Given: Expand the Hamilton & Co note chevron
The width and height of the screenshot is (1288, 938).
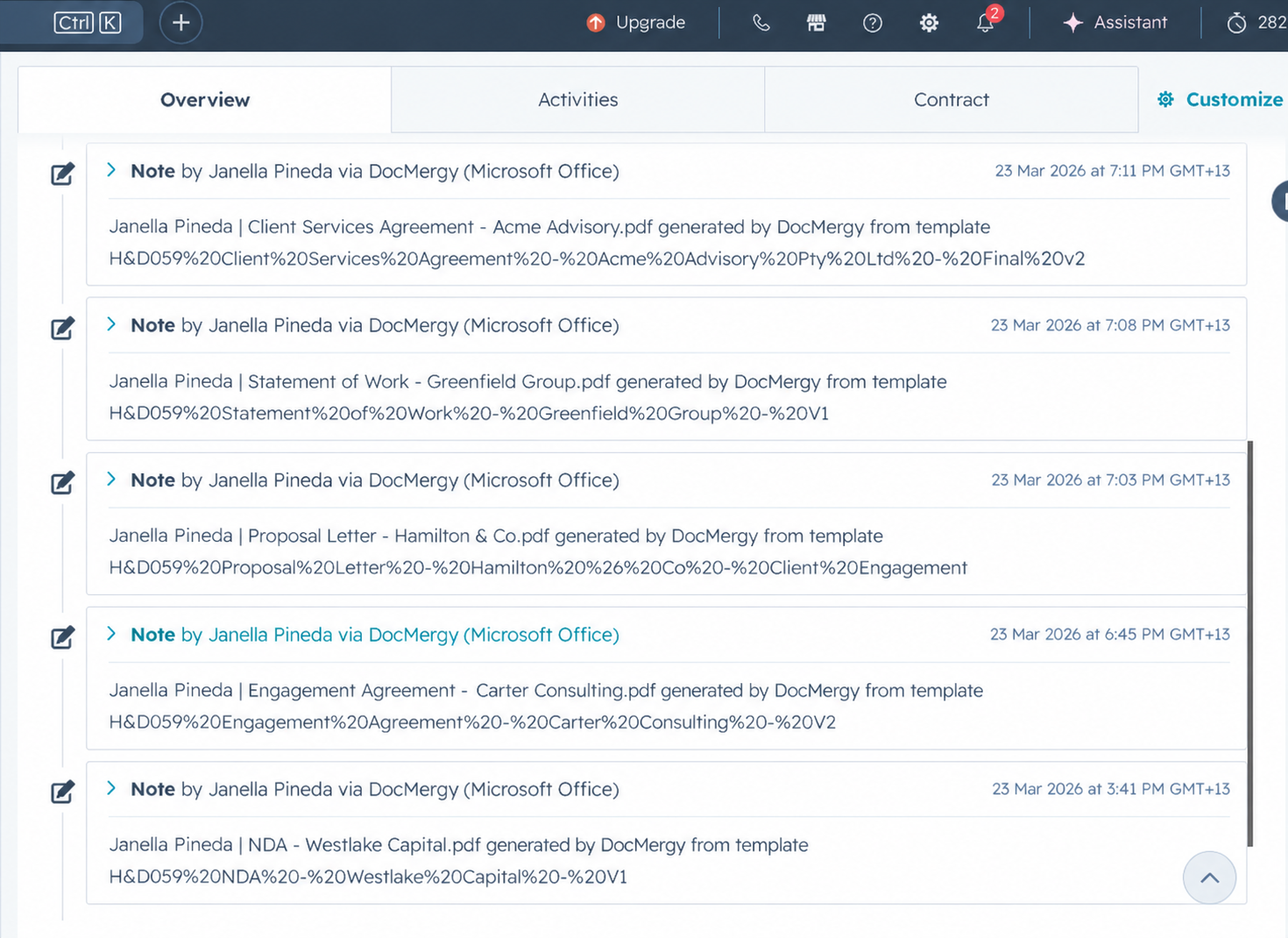Looking at the screenshot, I should coord(111,479).
